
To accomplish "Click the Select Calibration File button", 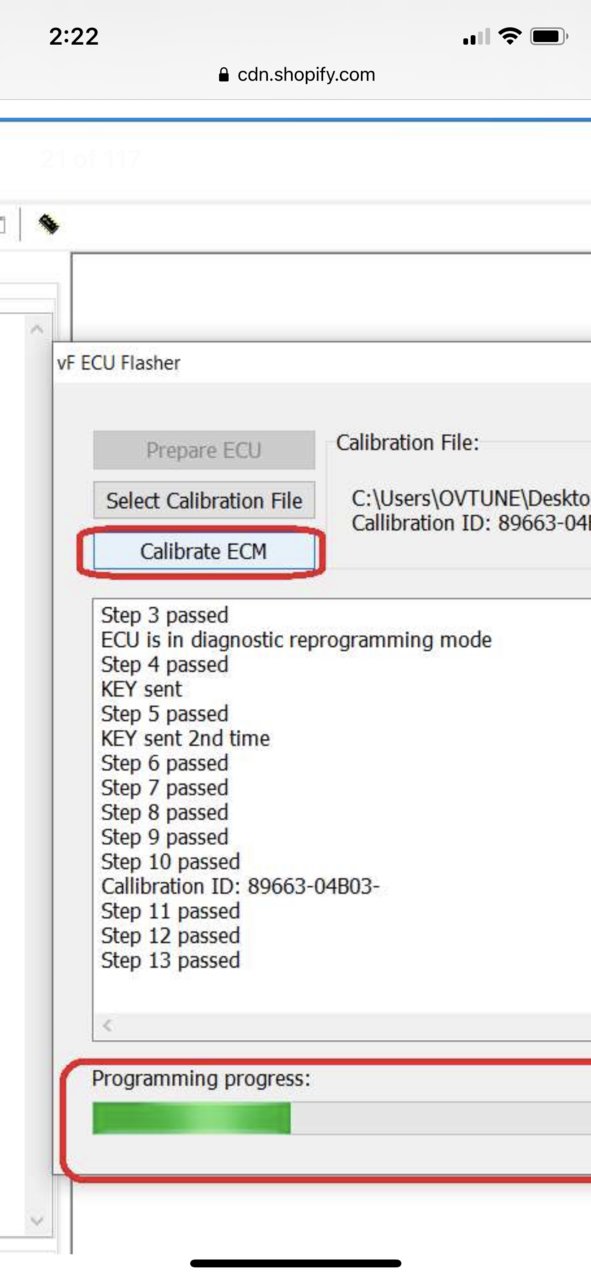I will pyautogui.click(x=204, y=501).
